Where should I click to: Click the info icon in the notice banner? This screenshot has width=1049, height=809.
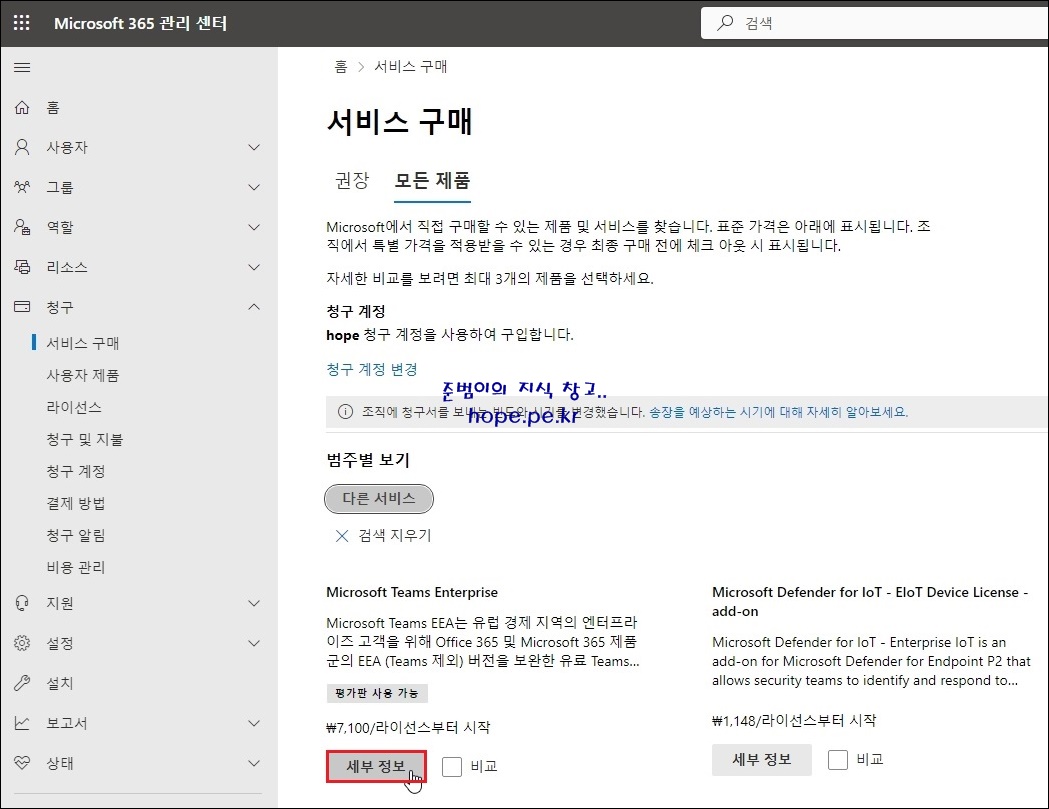pyautogui.click(x=345, y=412)
